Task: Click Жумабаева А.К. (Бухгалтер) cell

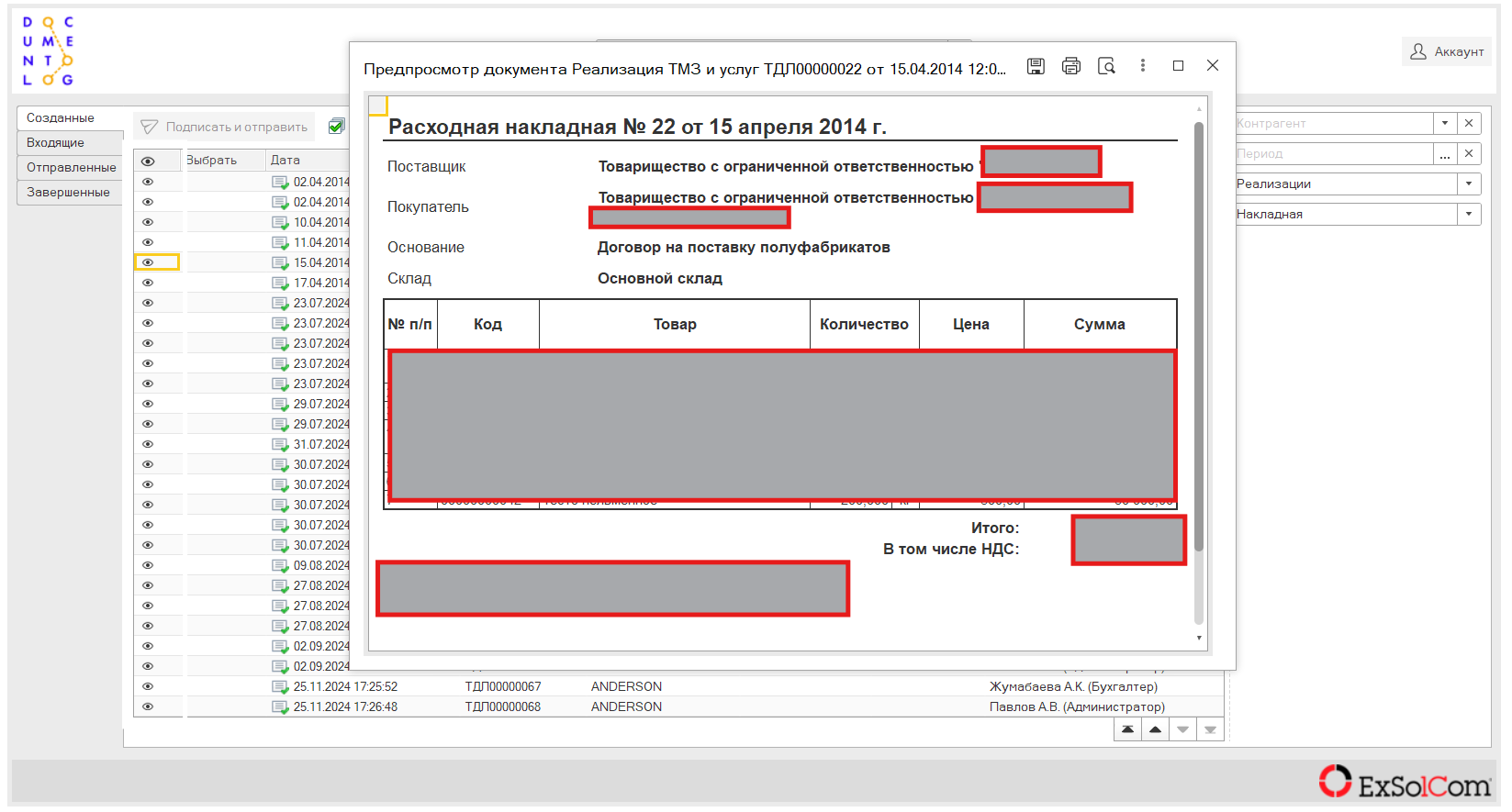Action: [1073, 686]
